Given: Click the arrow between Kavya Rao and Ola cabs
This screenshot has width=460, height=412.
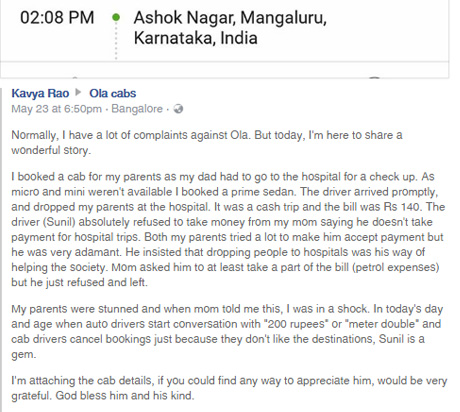Looking at the screenshot, I should (79, 92).
